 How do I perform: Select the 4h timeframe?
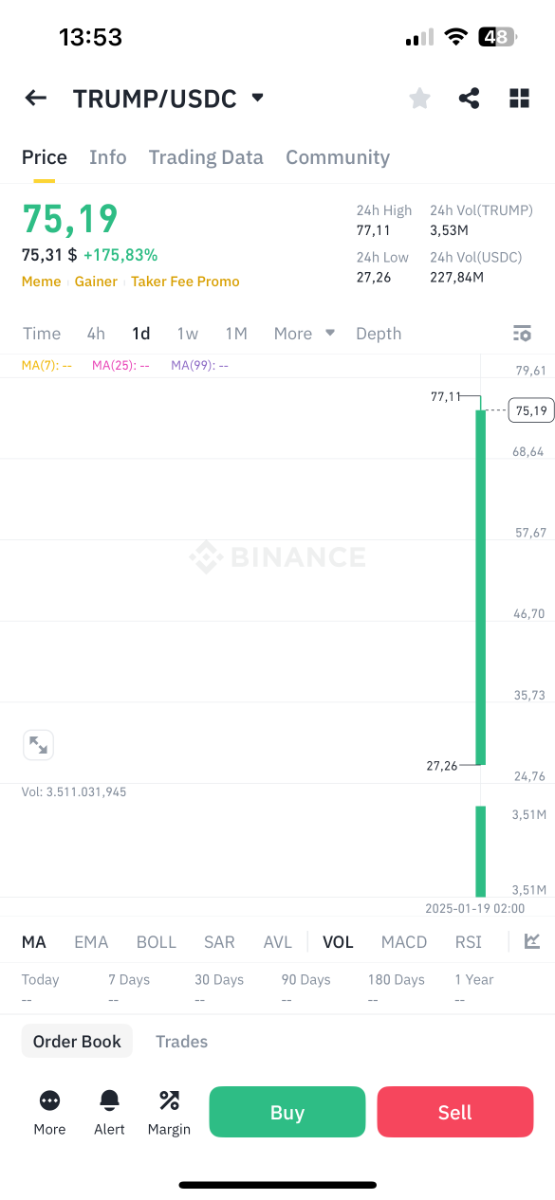click(96, 334)
